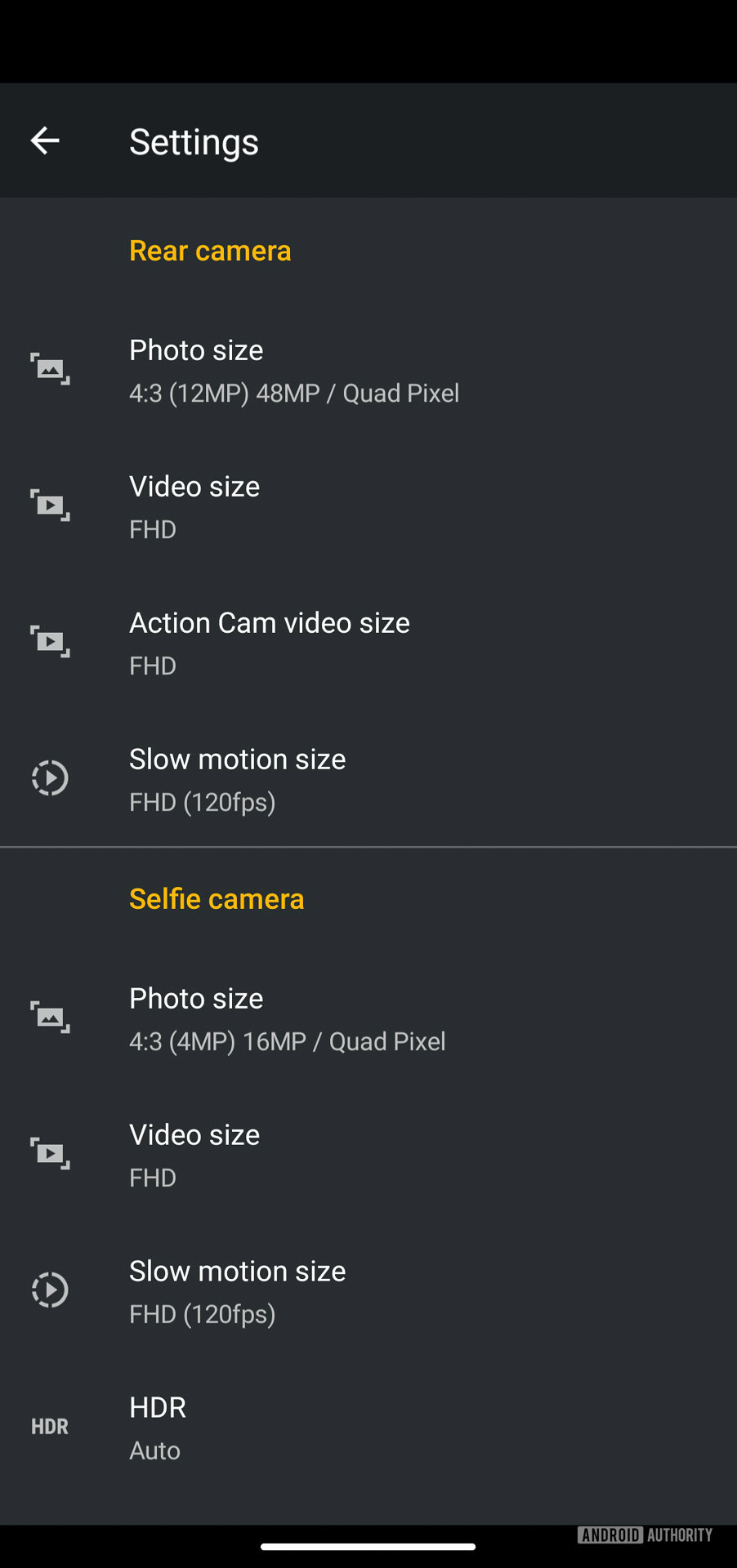Open selfie camera Photo size options
Screen dimensions: 737x1568
pyautogui.click(x=288, y=1019)
